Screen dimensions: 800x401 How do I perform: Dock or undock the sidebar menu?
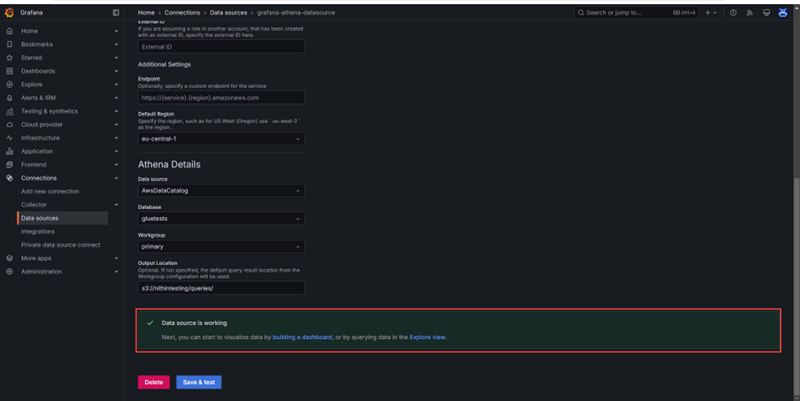pos(116,13)
